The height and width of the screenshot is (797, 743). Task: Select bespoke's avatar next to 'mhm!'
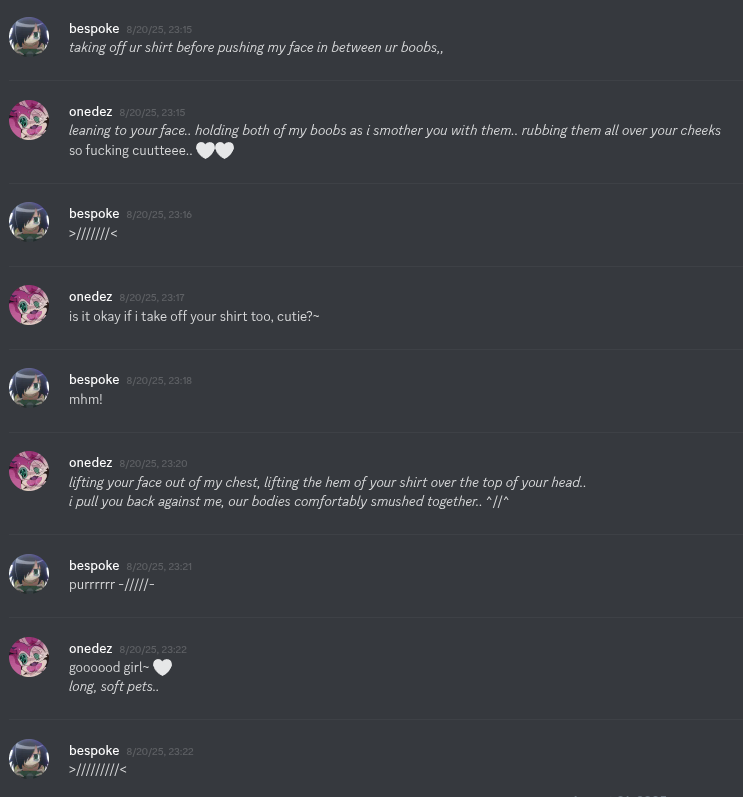point(29,388)
